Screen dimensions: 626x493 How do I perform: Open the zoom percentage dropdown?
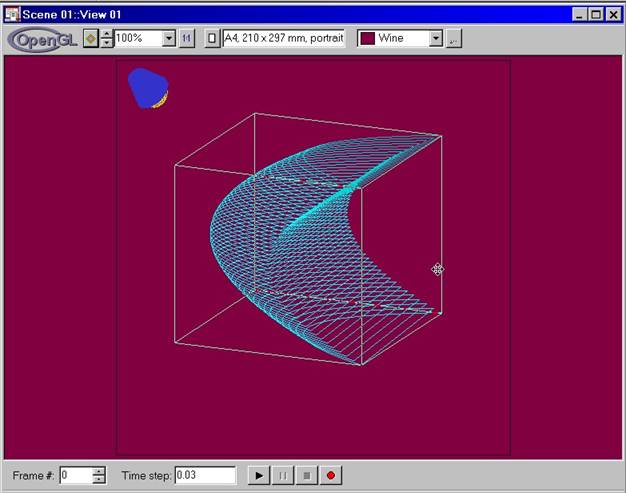(x=166, y=38)
